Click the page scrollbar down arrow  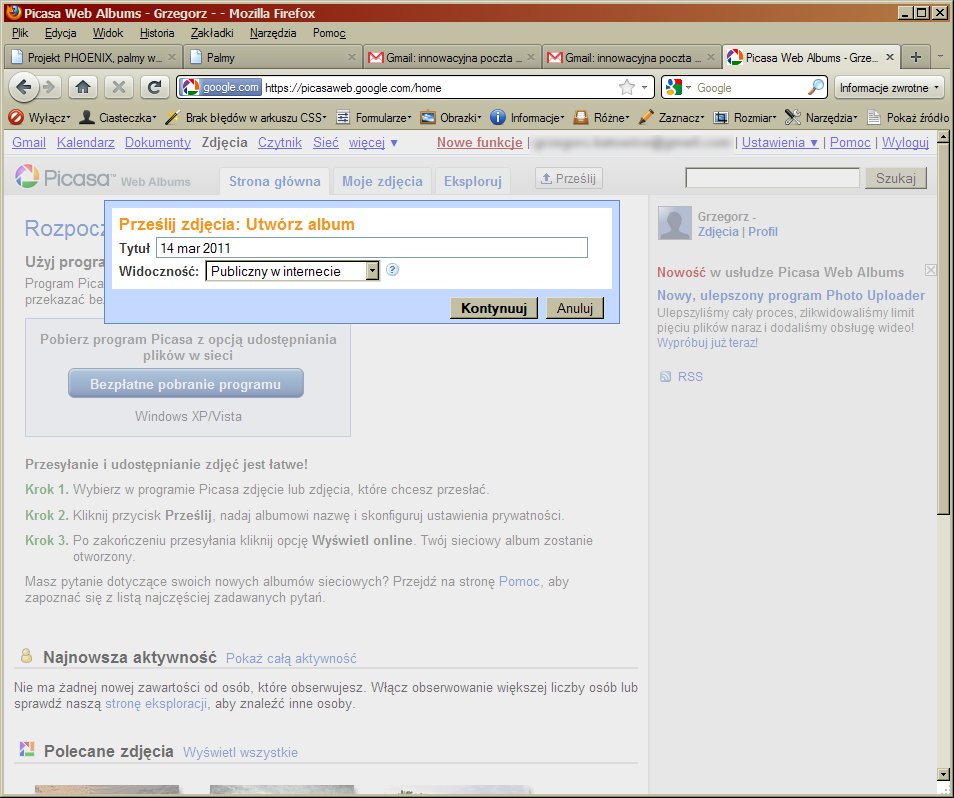click(943, 775)
